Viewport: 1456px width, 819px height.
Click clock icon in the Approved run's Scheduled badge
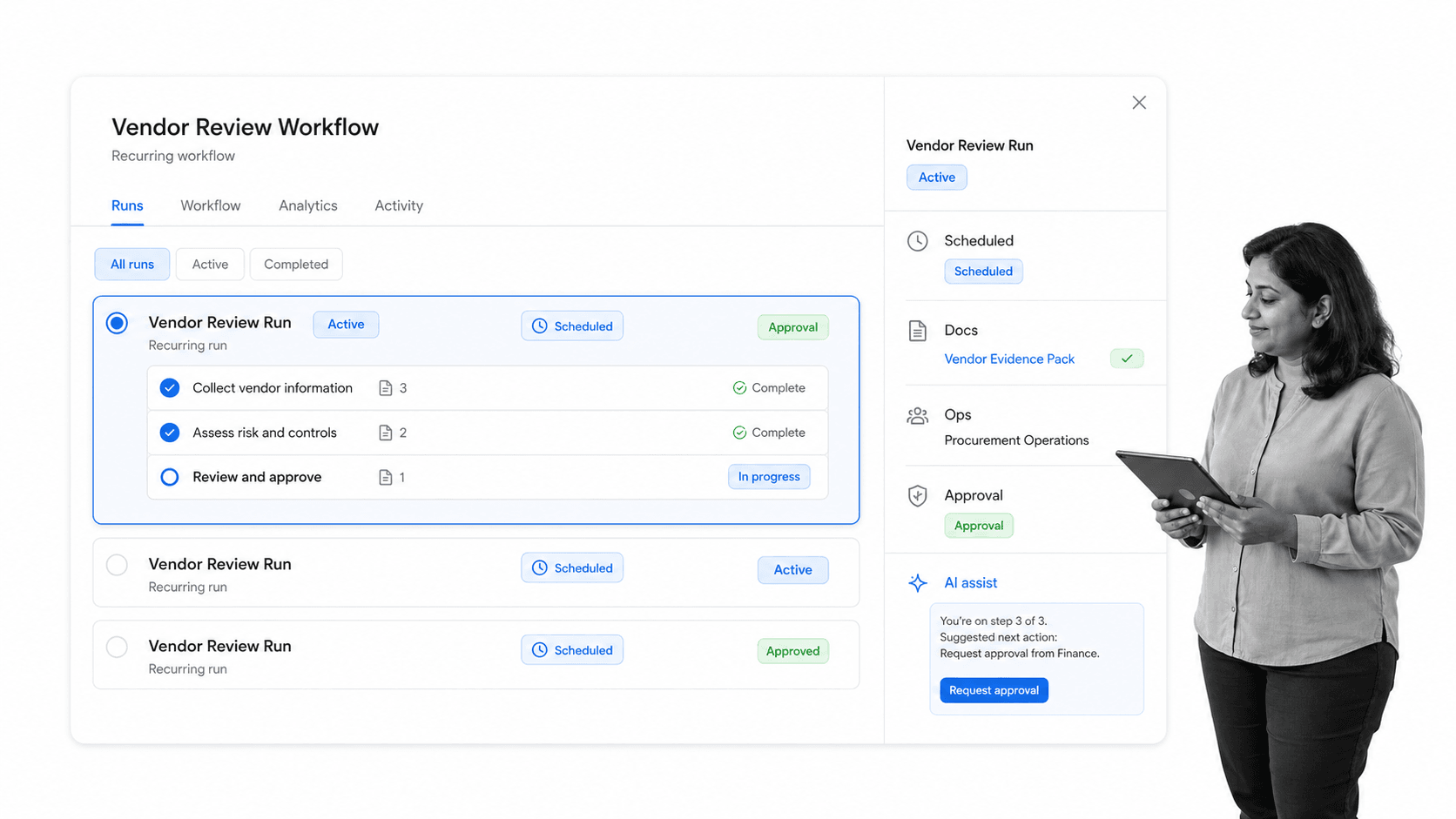pos(540,650)
